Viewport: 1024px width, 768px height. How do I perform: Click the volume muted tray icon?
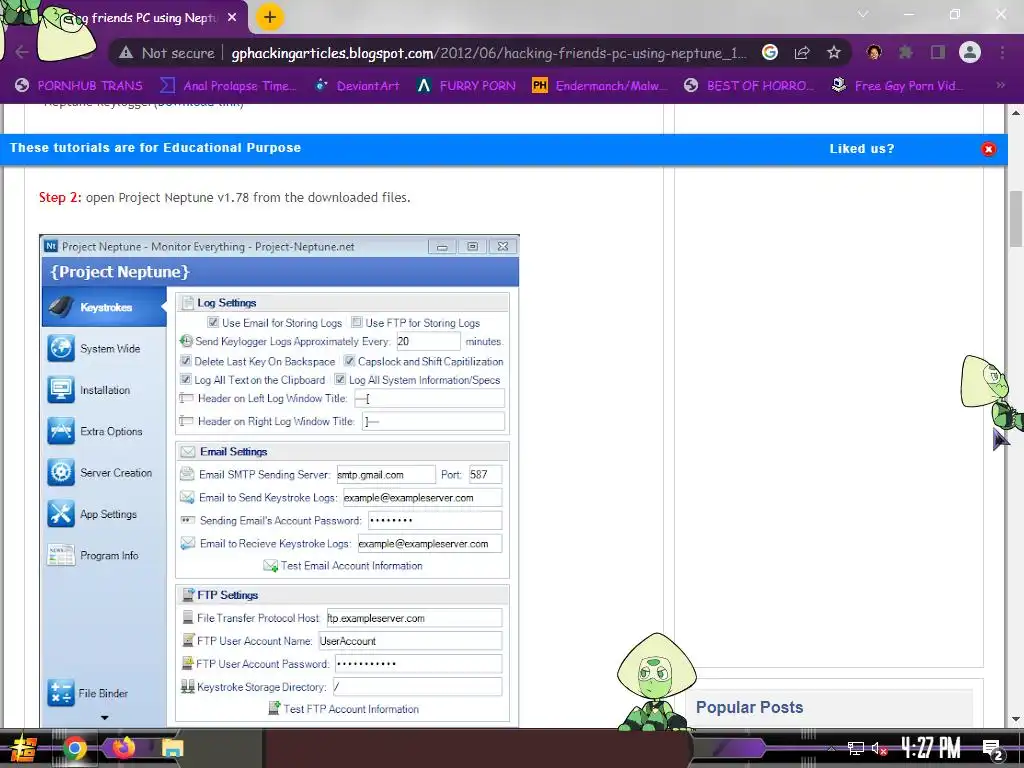879,748
